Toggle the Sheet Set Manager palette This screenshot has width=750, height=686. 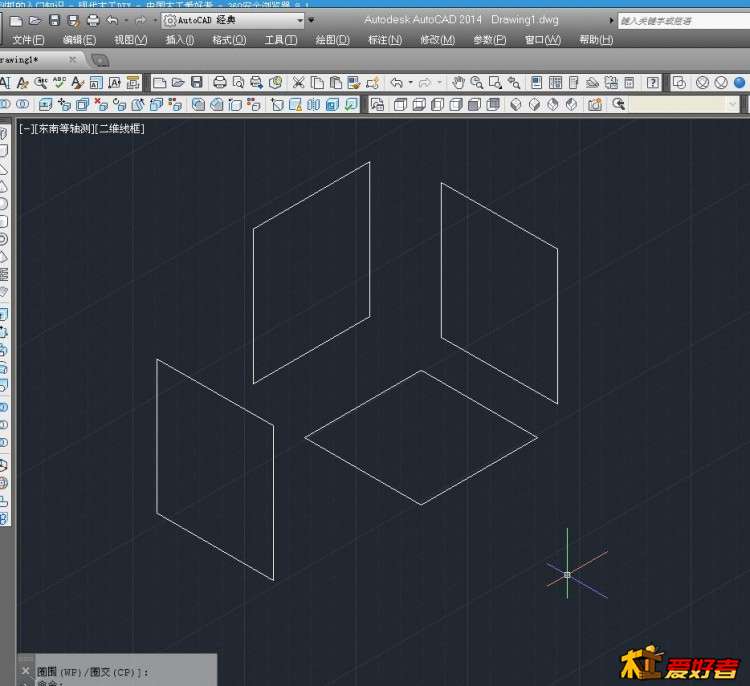pos(592,83)
